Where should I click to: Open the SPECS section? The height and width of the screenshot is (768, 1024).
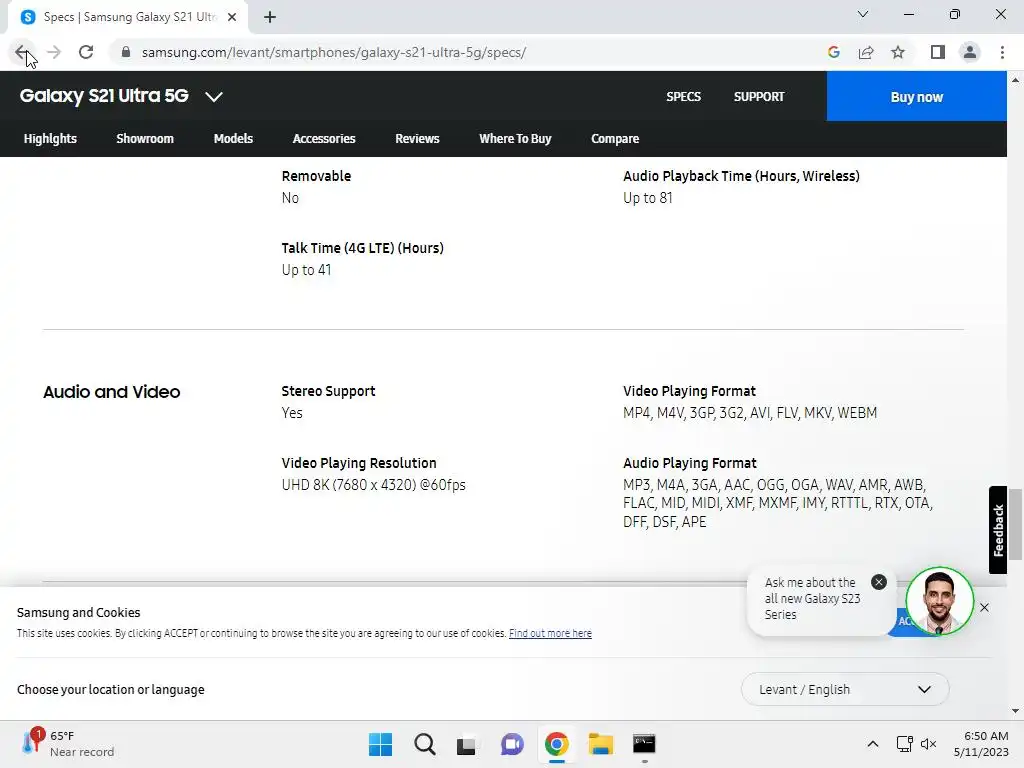point(683,97)
